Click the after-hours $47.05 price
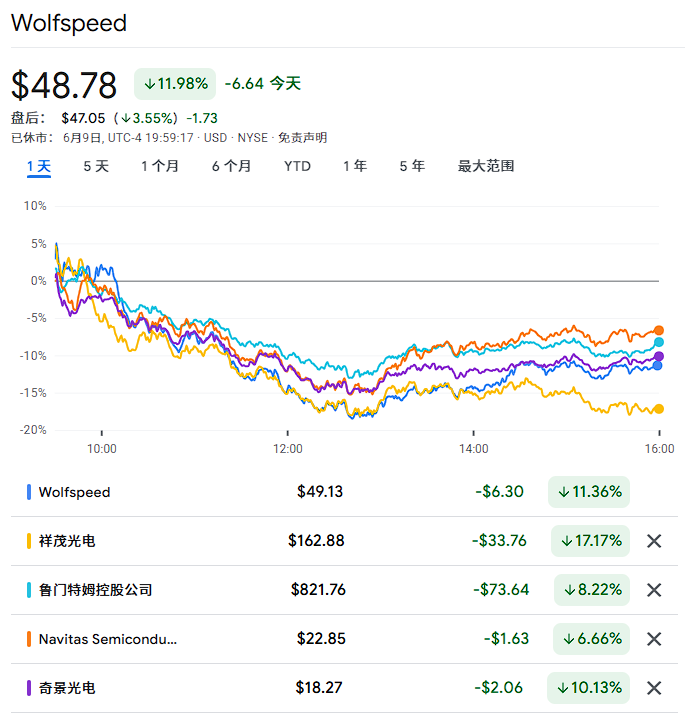685x713 pixels. [83, 119]
